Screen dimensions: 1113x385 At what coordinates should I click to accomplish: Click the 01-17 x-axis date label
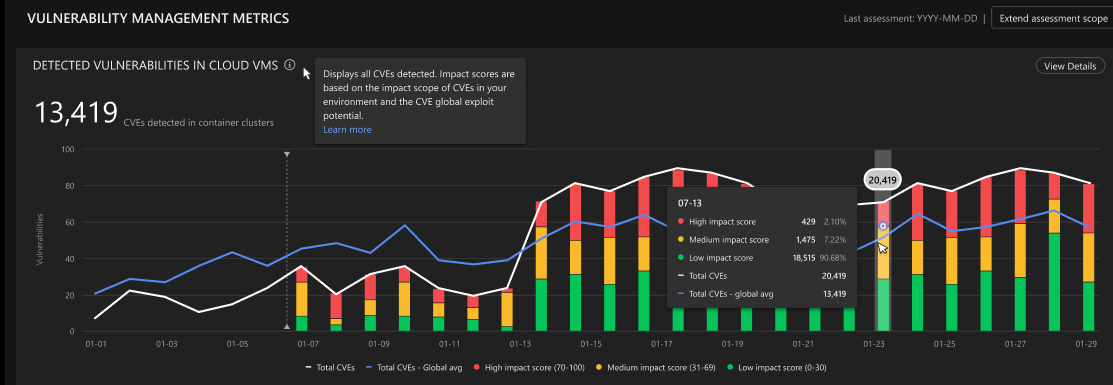click(662, 344)
